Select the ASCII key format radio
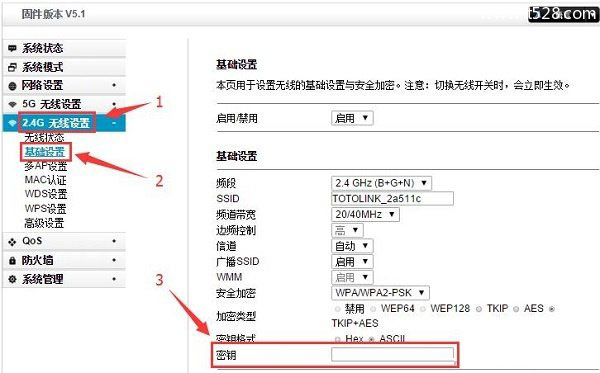Viewport: 600px width, 373px height. click(371, 339)
